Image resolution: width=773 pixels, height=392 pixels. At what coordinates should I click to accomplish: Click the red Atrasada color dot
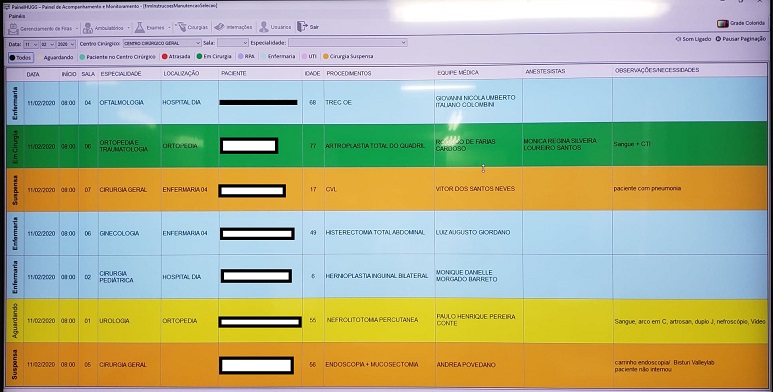tap(165, 57)
